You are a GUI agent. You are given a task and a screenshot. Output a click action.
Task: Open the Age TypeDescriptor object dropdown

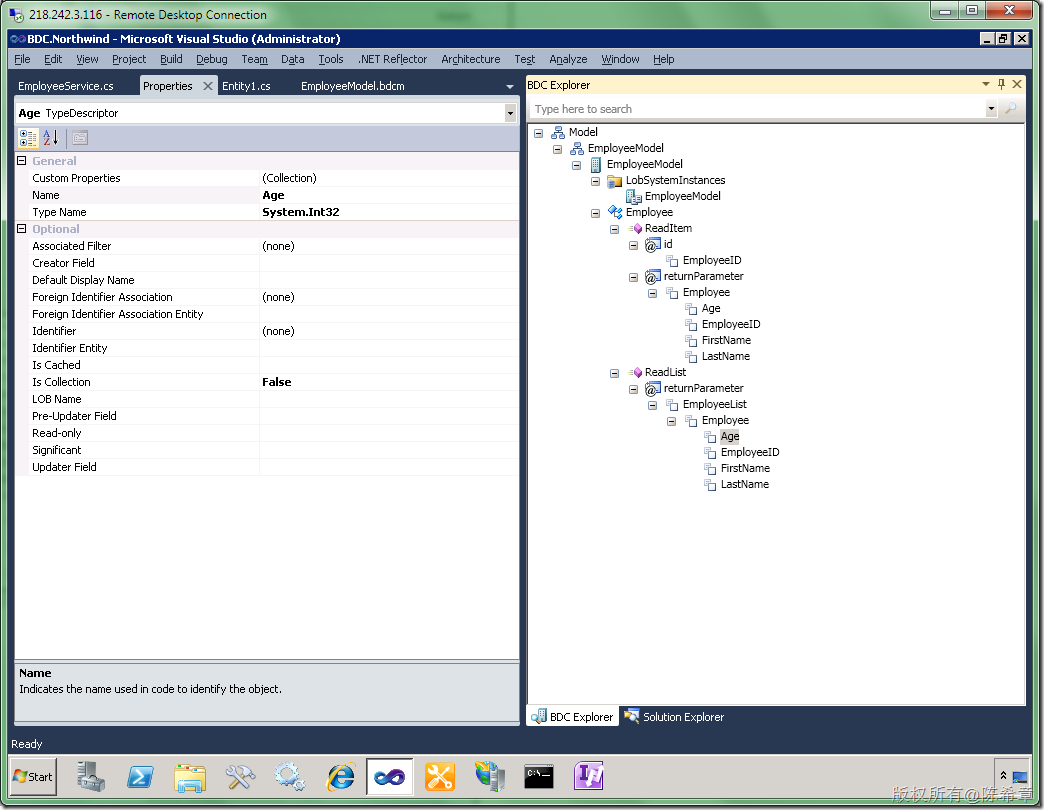pos(510,113)
